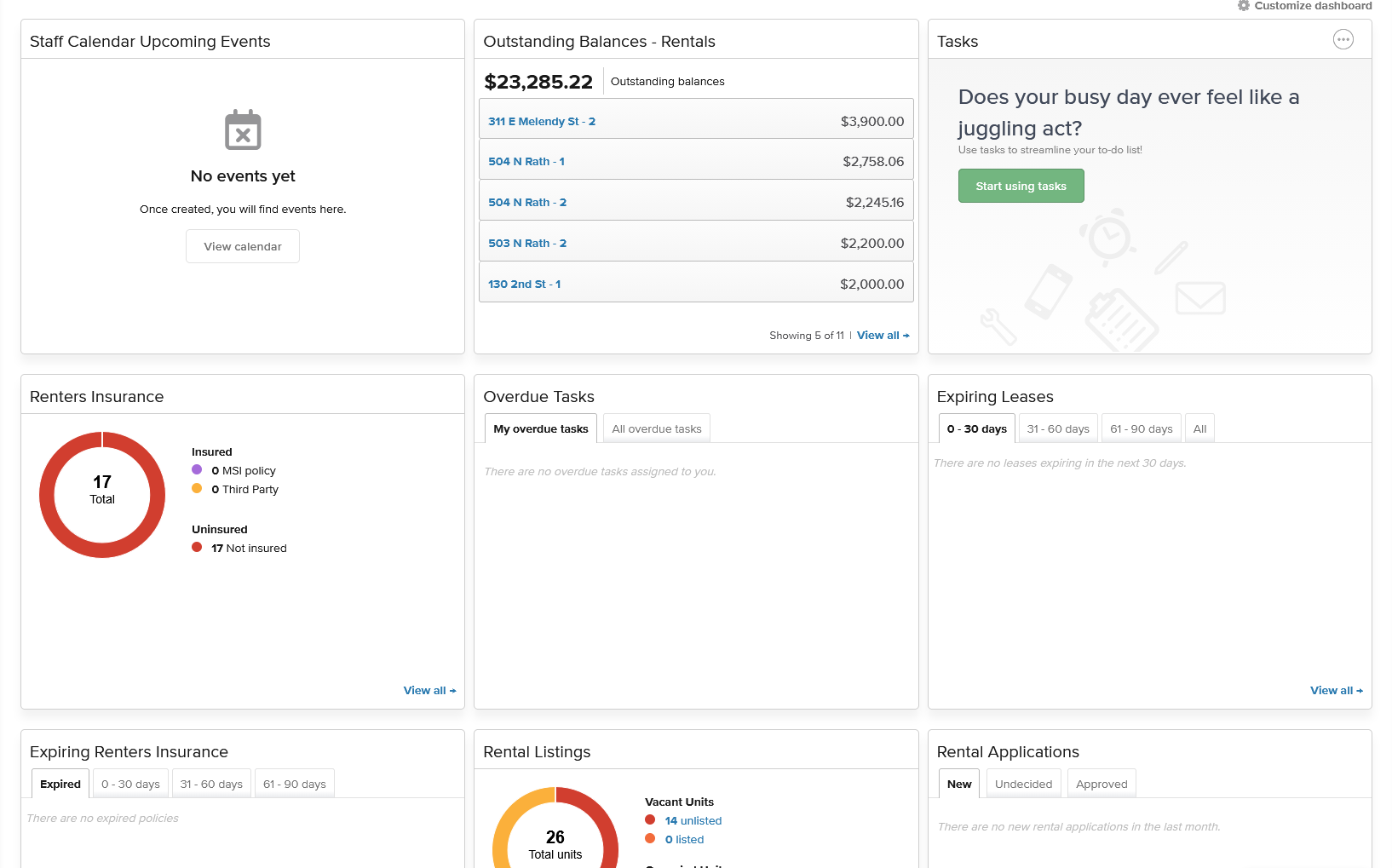The image size is (1392, 868).
Task: Click the calendar icon above No events yet
Action: click(x=243, y=129)
